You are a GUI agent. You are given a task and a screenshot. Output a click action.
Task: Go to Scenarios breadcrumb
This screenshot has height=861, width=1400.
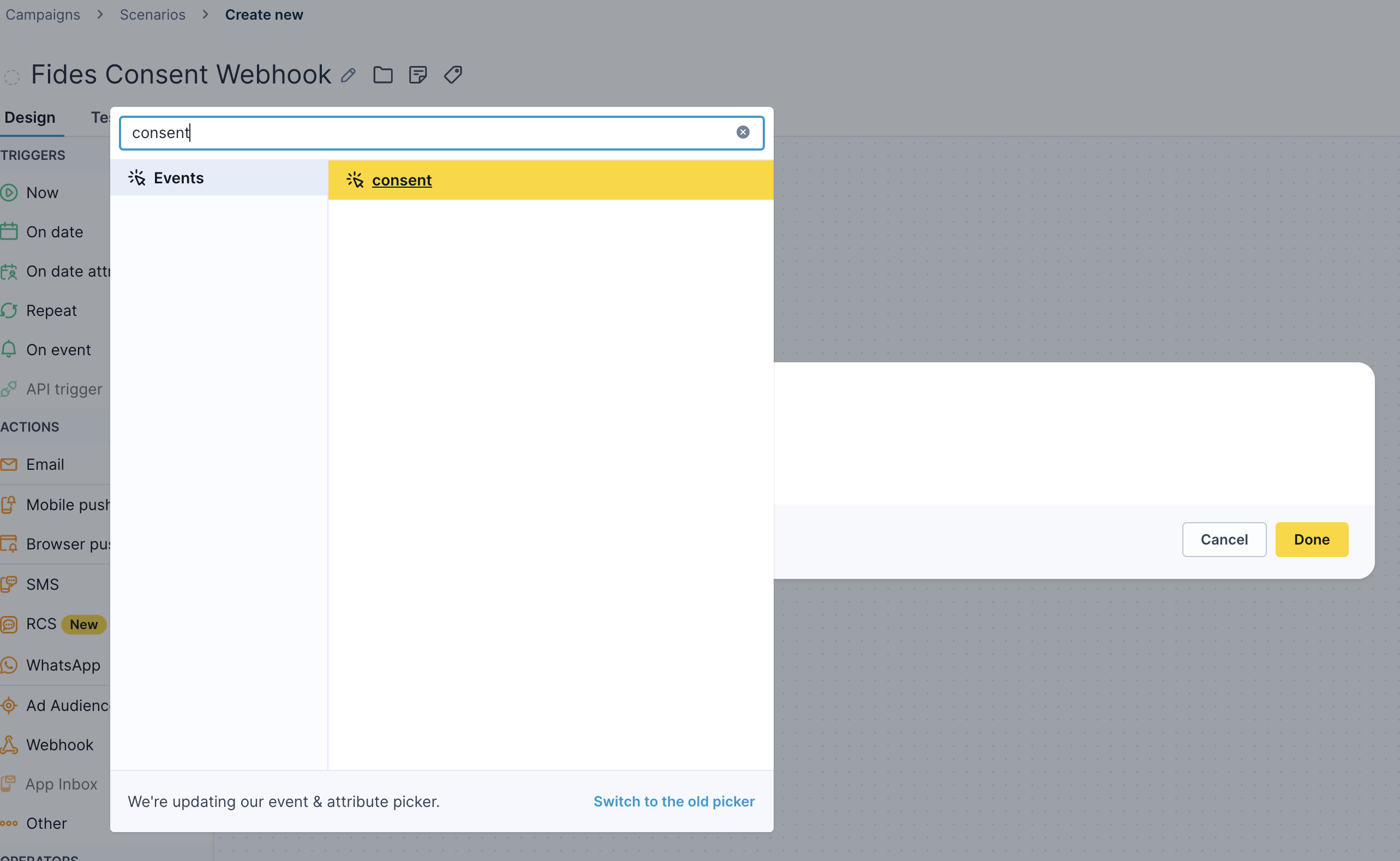click(152, 15)
